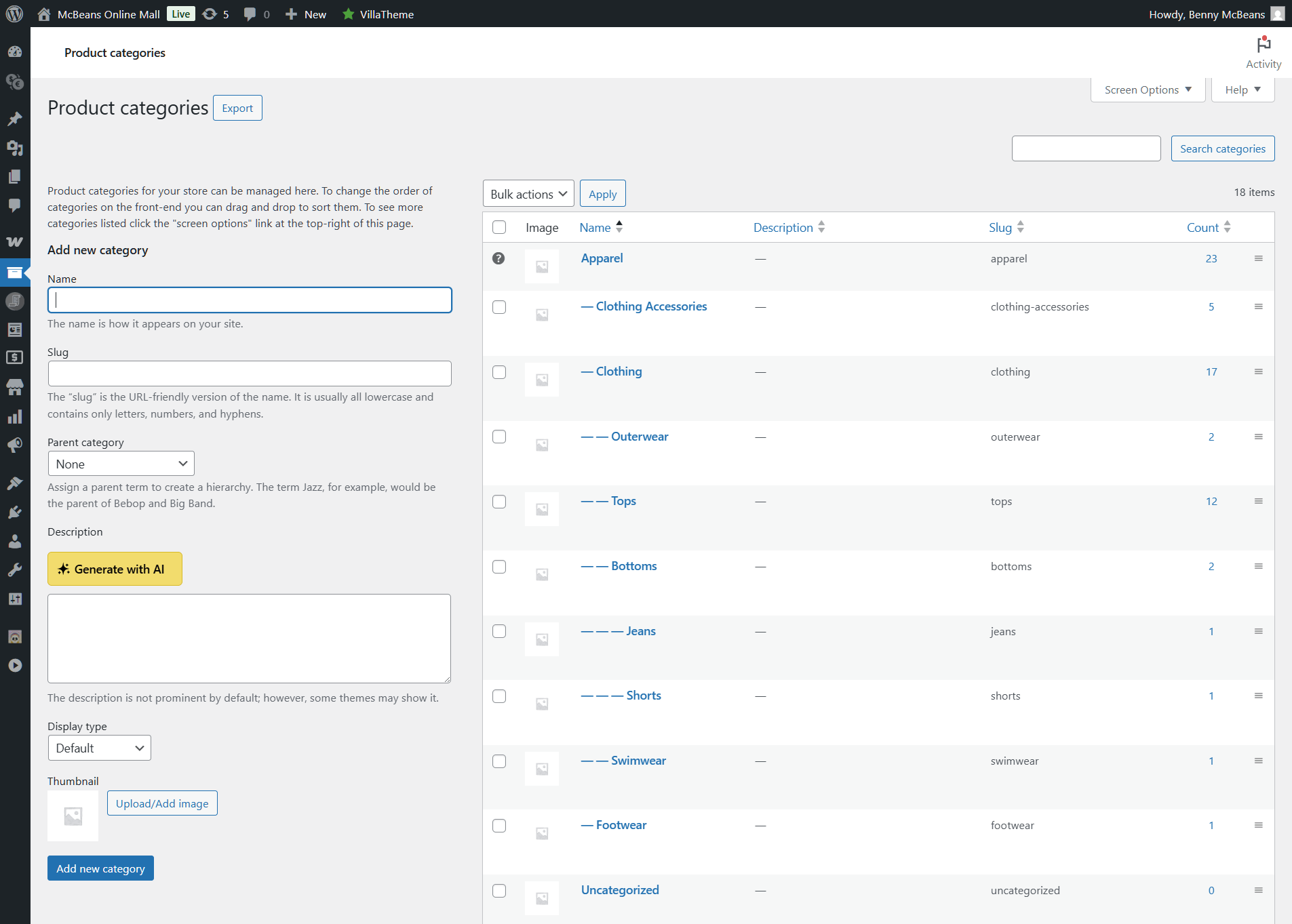Open the dollar-sign Payments sidebar item

click(15, 358)
